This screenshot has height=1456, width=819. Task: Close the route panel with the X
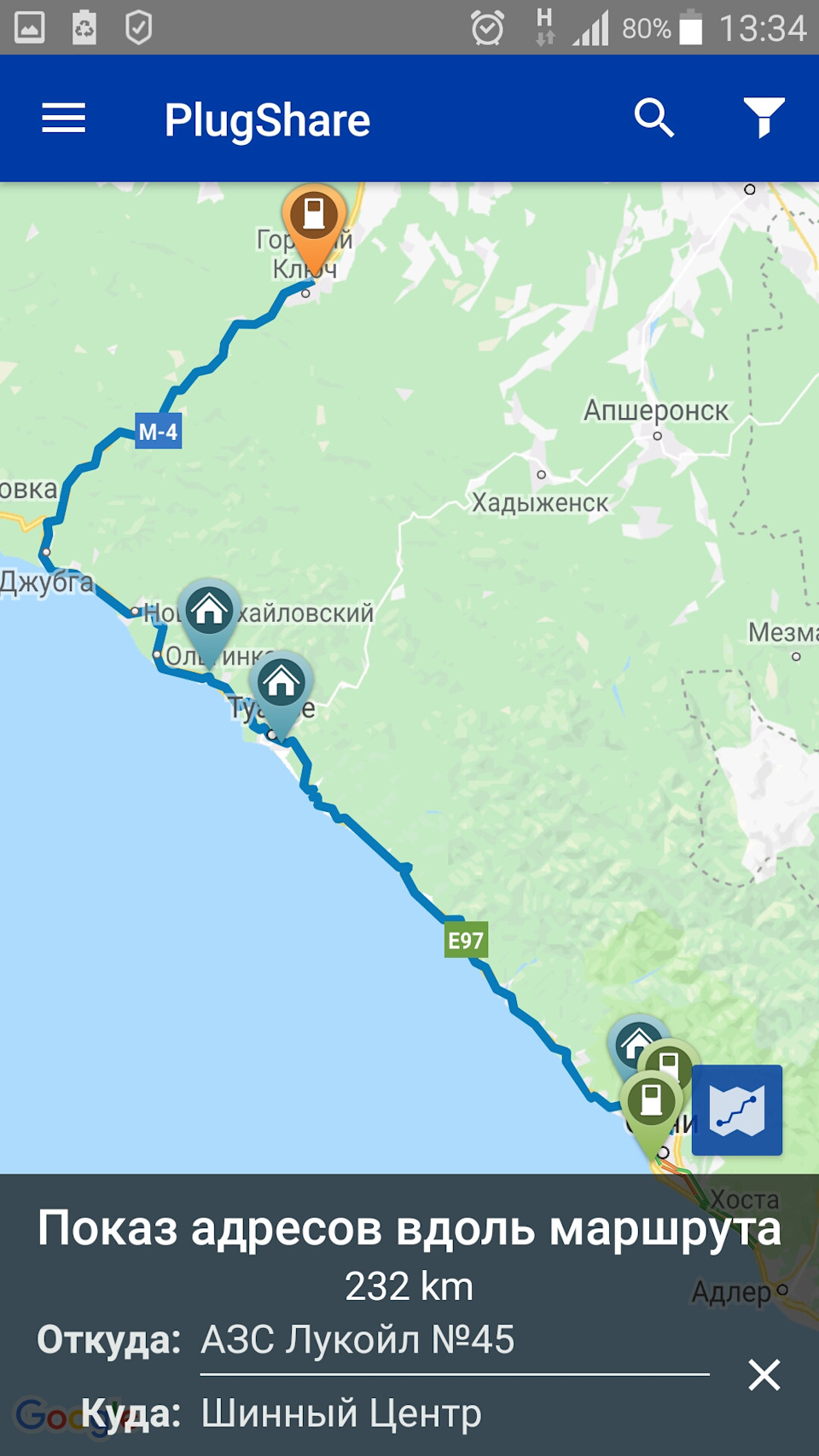click(764, 1375)
